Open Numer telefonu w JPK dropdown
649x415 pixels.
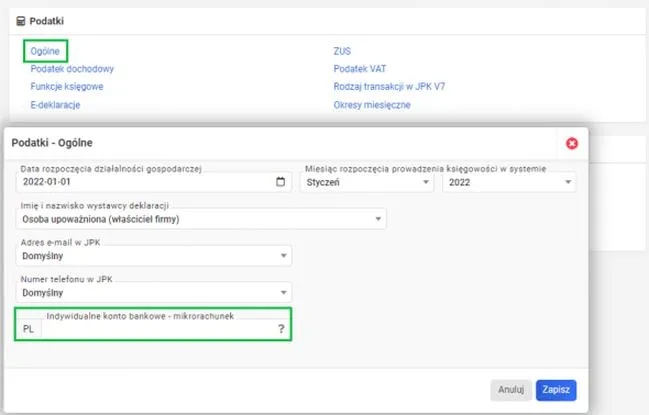pyautogui.click(x=154, y=293)
